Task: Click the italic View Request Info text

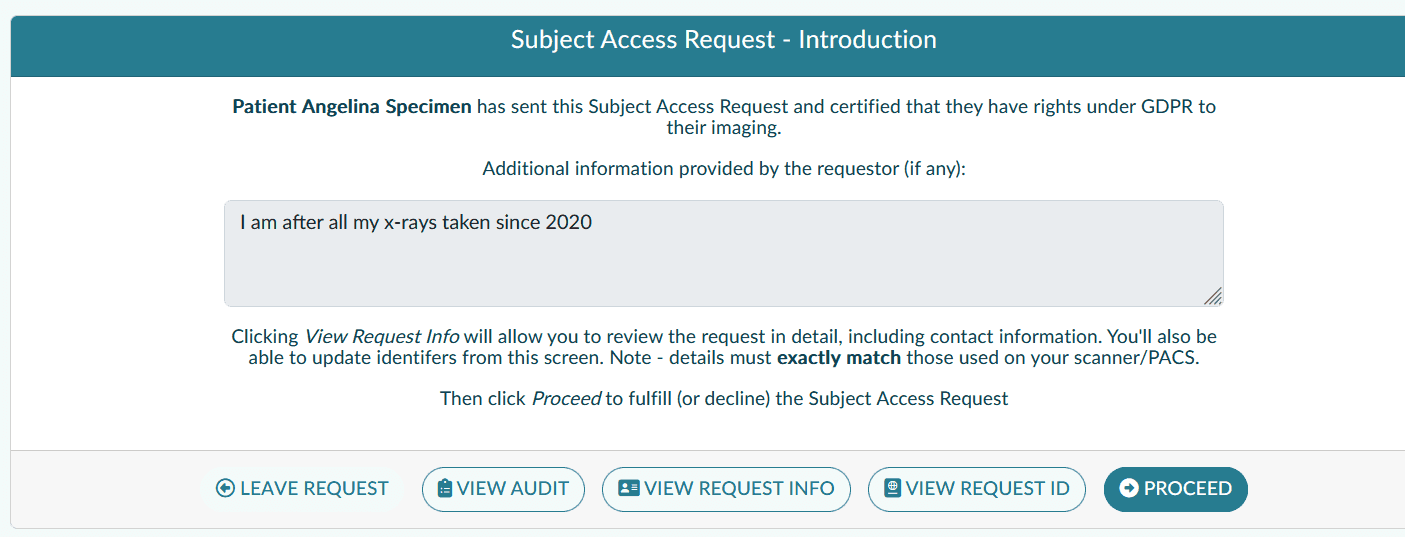Action: tap(381, 337)
